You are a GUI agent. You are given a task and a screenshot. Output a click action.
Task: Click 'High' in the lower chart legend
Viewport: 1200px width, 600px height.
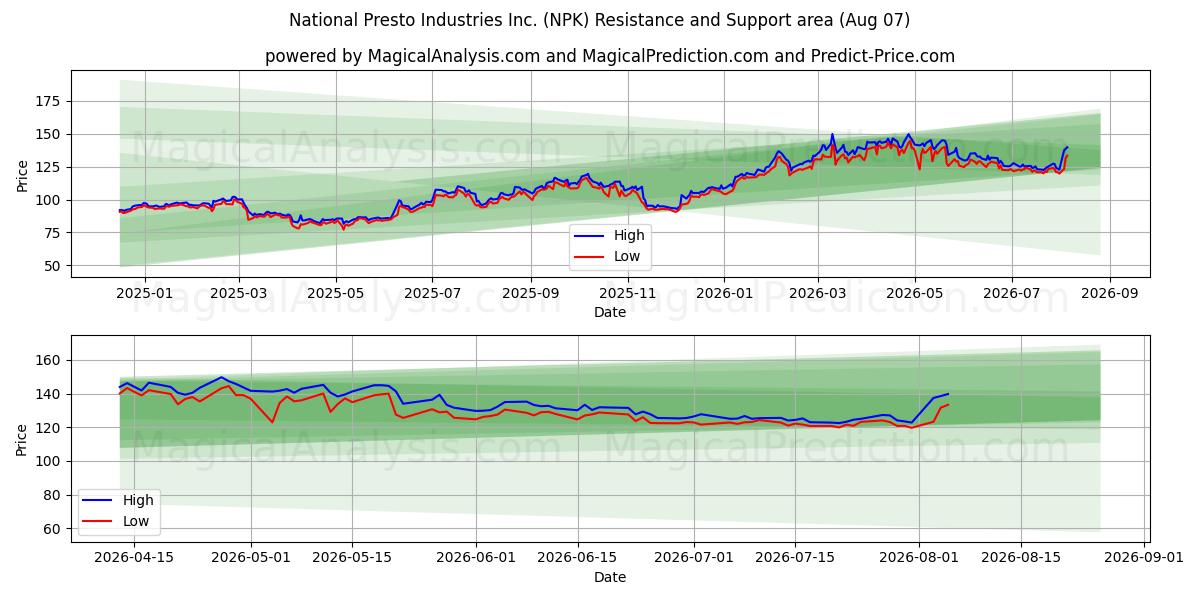pos(139,500)
